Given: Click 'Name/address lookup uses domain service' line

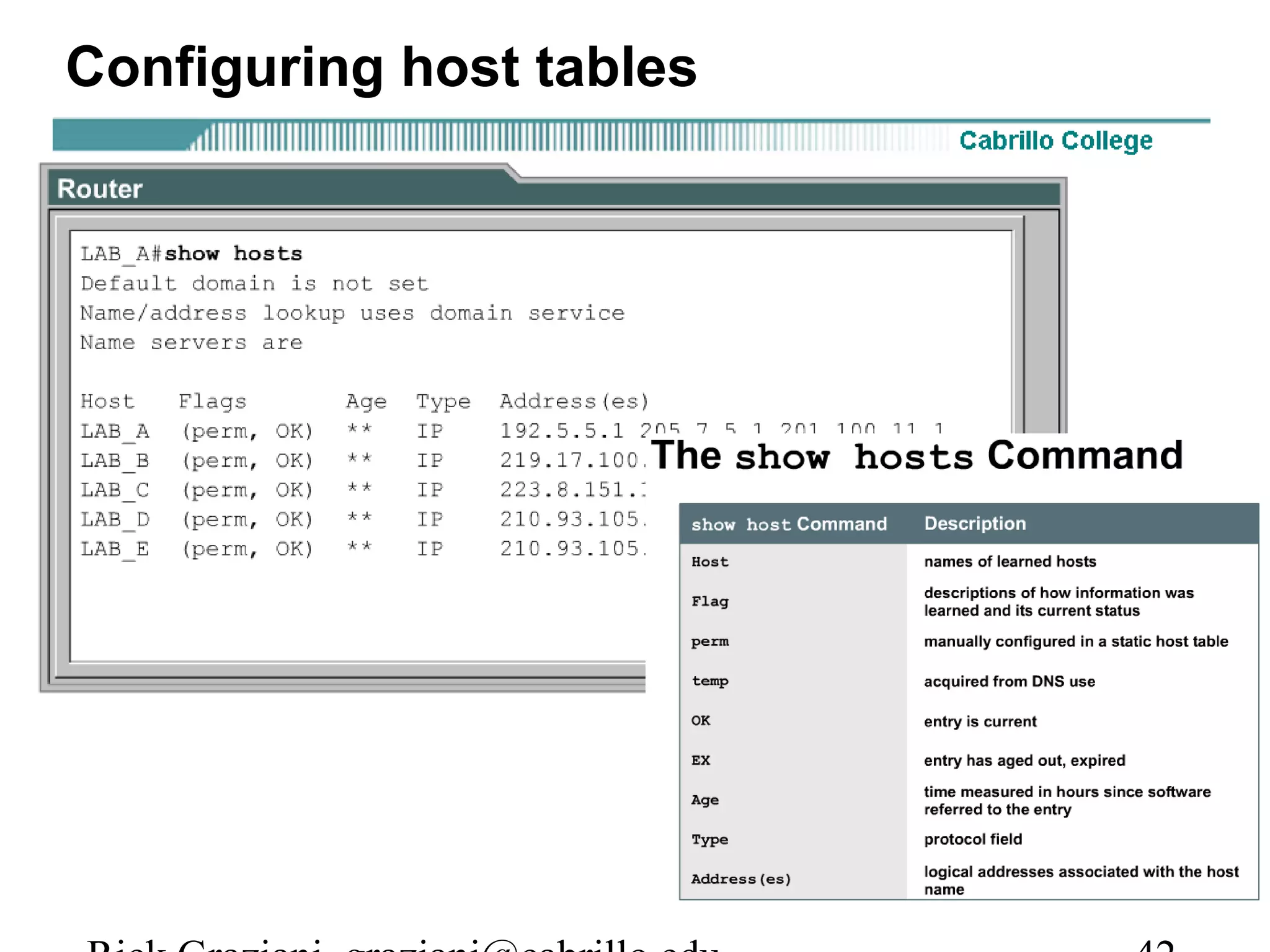Looking at the screenshot, I should (352, 313).
